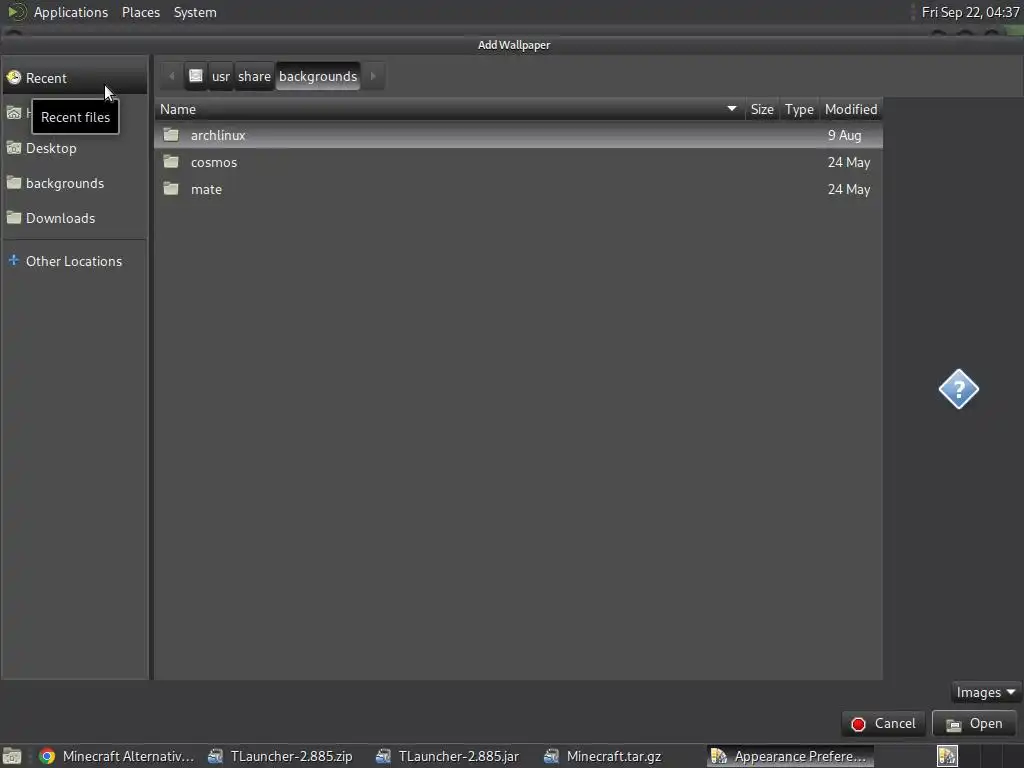Click the path bar right arrow

373,76
